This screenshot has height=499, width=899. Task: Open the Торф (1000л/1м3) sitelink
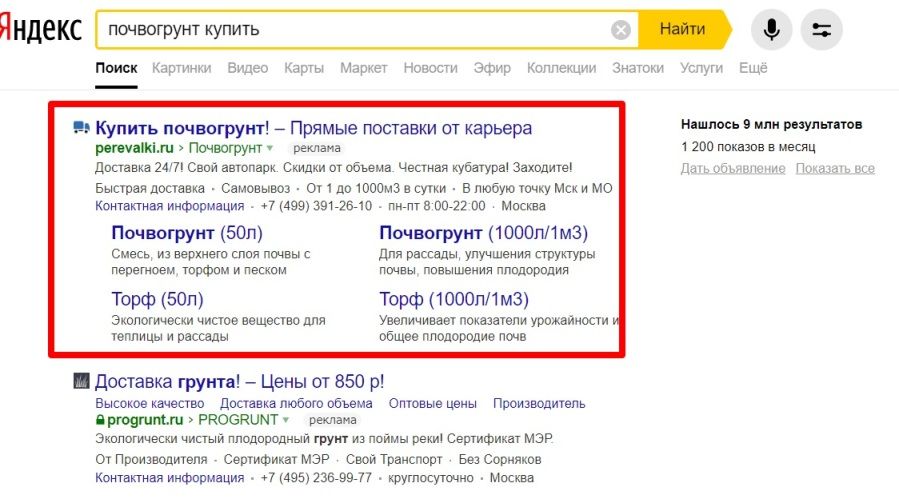pyautogui.click(x=454, y=299)
